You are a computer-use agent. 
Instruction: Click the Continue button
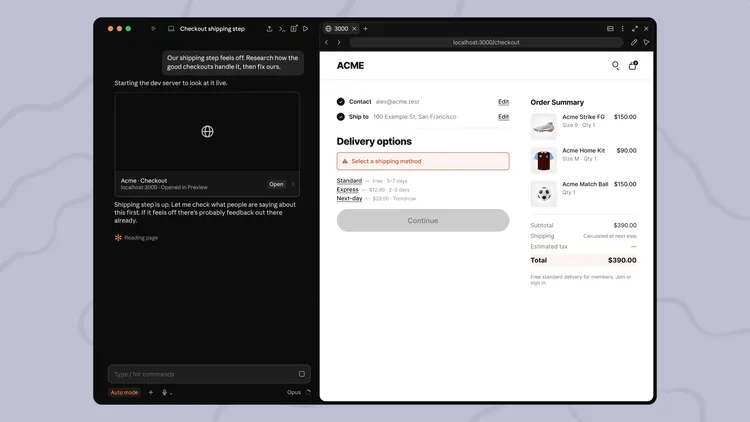(423, 221)
